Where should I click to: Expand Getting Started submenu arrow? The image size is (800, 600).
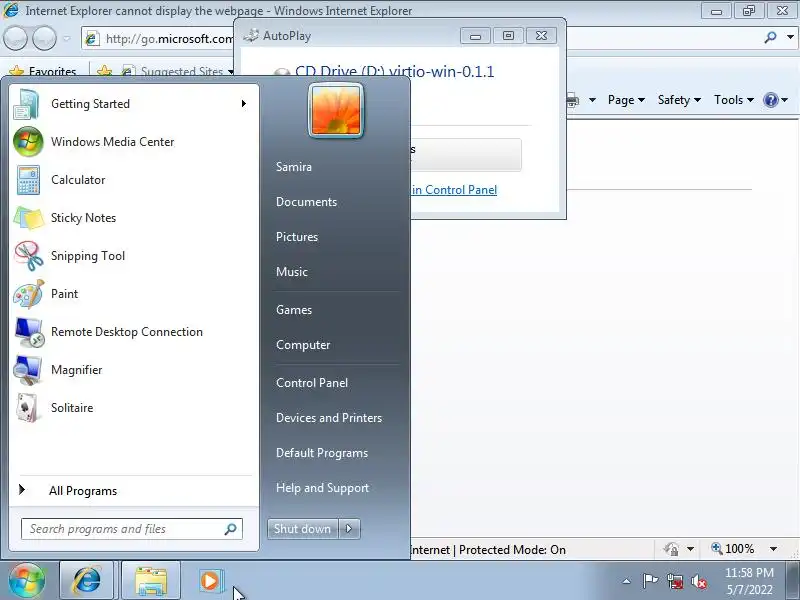coord(244,104)
